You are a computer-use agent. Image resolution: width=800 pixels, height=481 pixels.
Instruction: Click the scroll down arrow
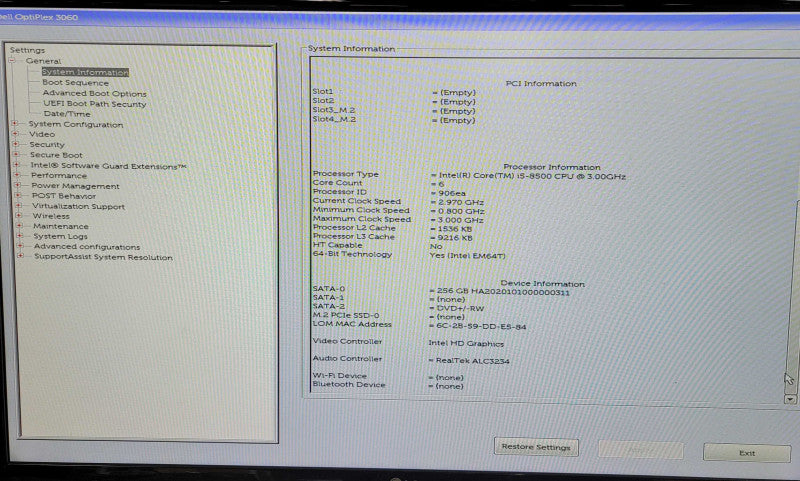(790, 399)
